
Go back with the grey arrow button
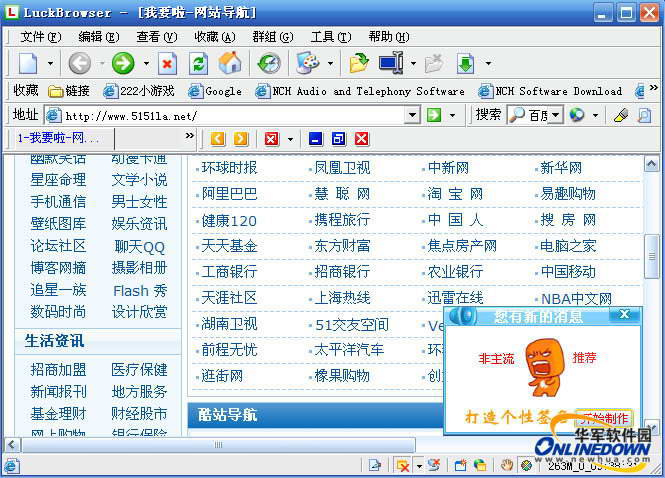point(80,64)
